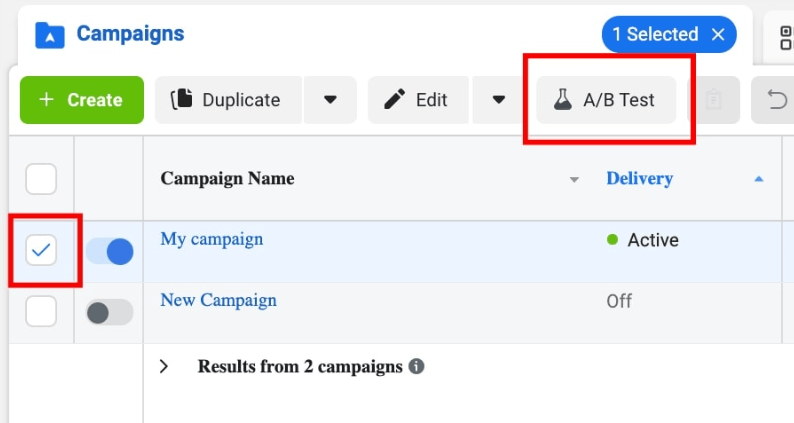
Task: Click the Campaigns folder icon
Action: [50, 35]
